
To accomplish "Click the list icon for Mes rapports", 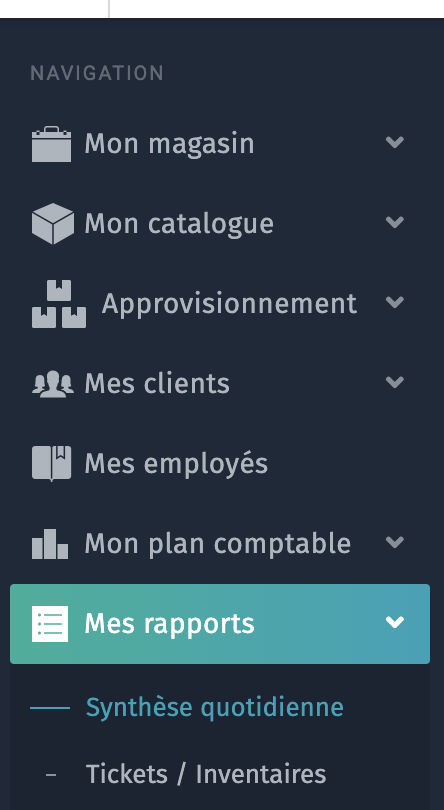I will coord(50,624).
